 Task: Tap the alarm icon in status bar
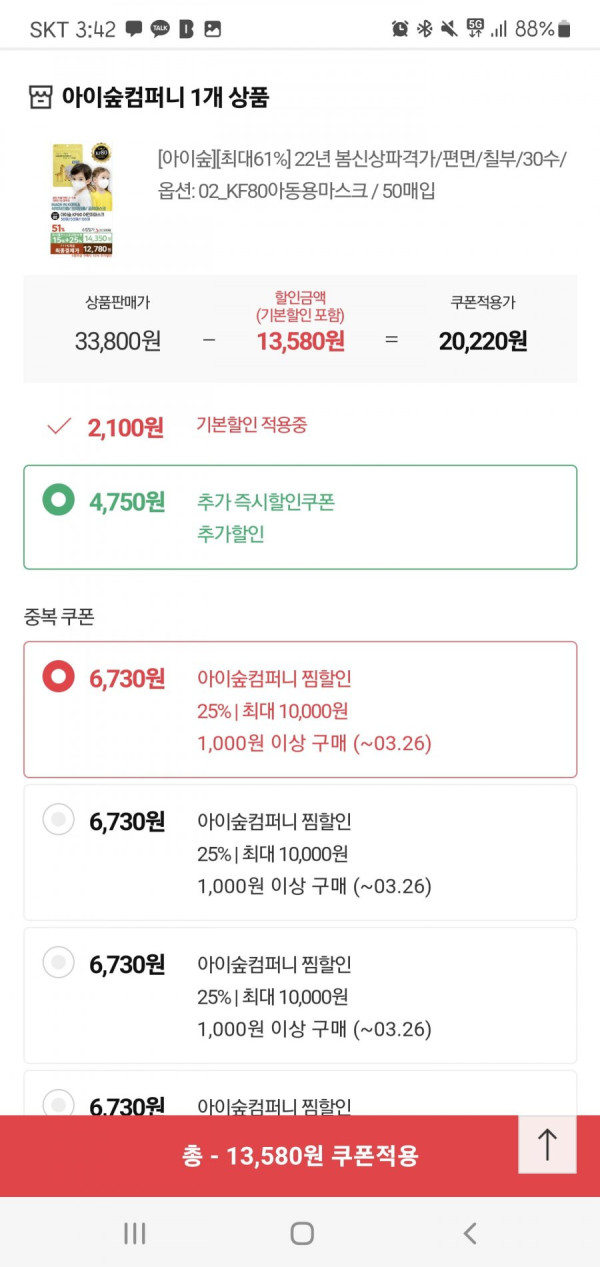point(400,29)
